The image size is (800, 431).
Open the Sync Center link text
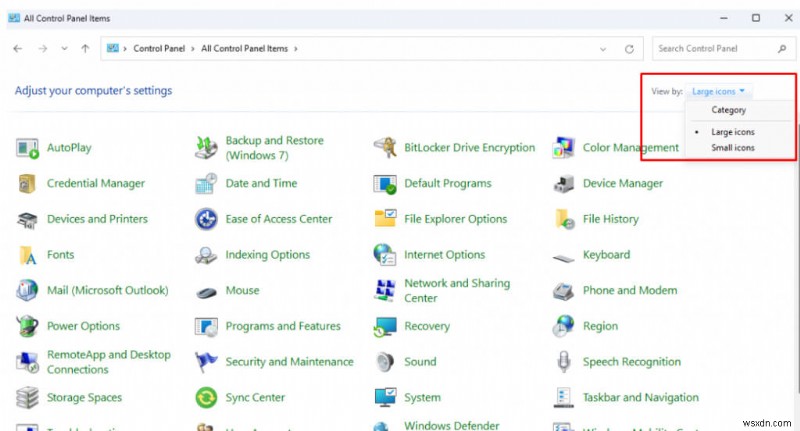[x=255, y=398]
